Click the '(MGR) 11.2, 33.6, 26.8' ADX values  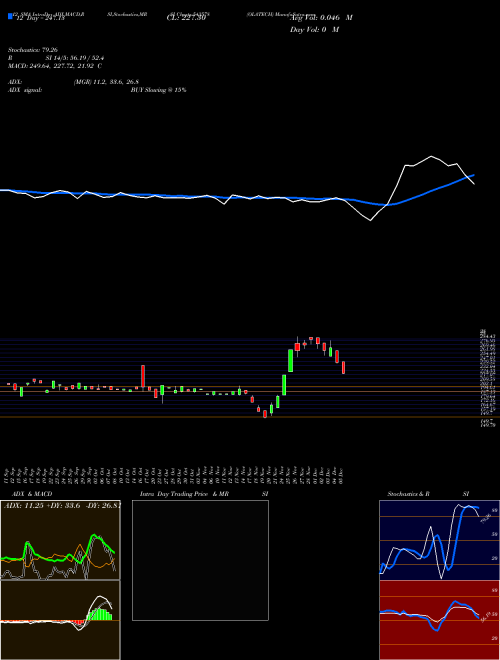tap(106, 82)
